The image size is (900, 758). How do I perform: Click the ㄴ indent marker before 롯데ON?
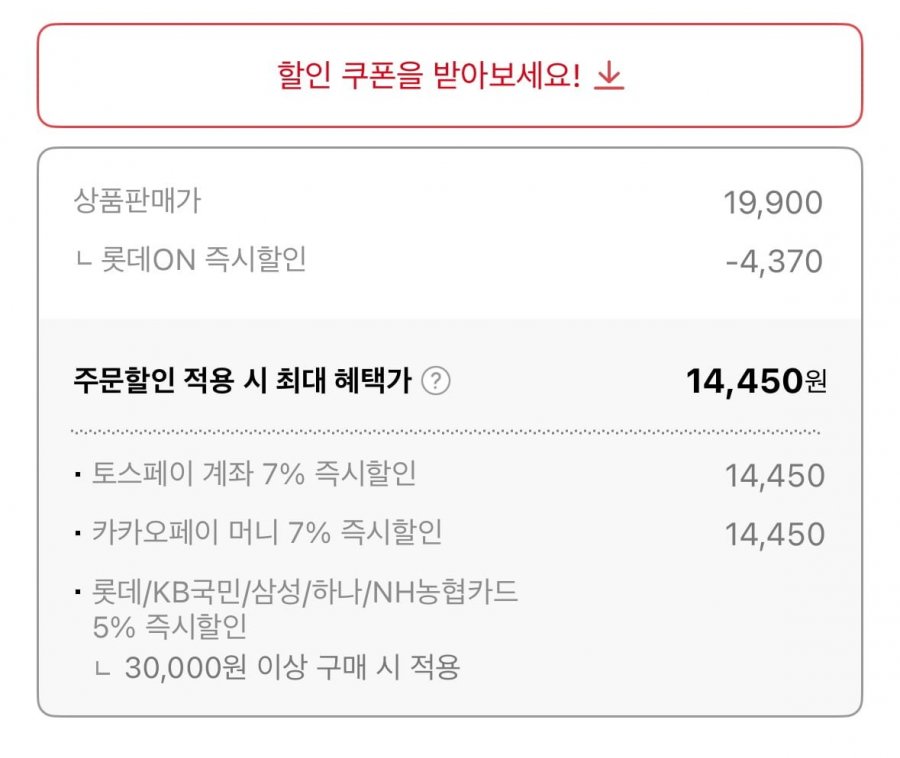point(84,260)
